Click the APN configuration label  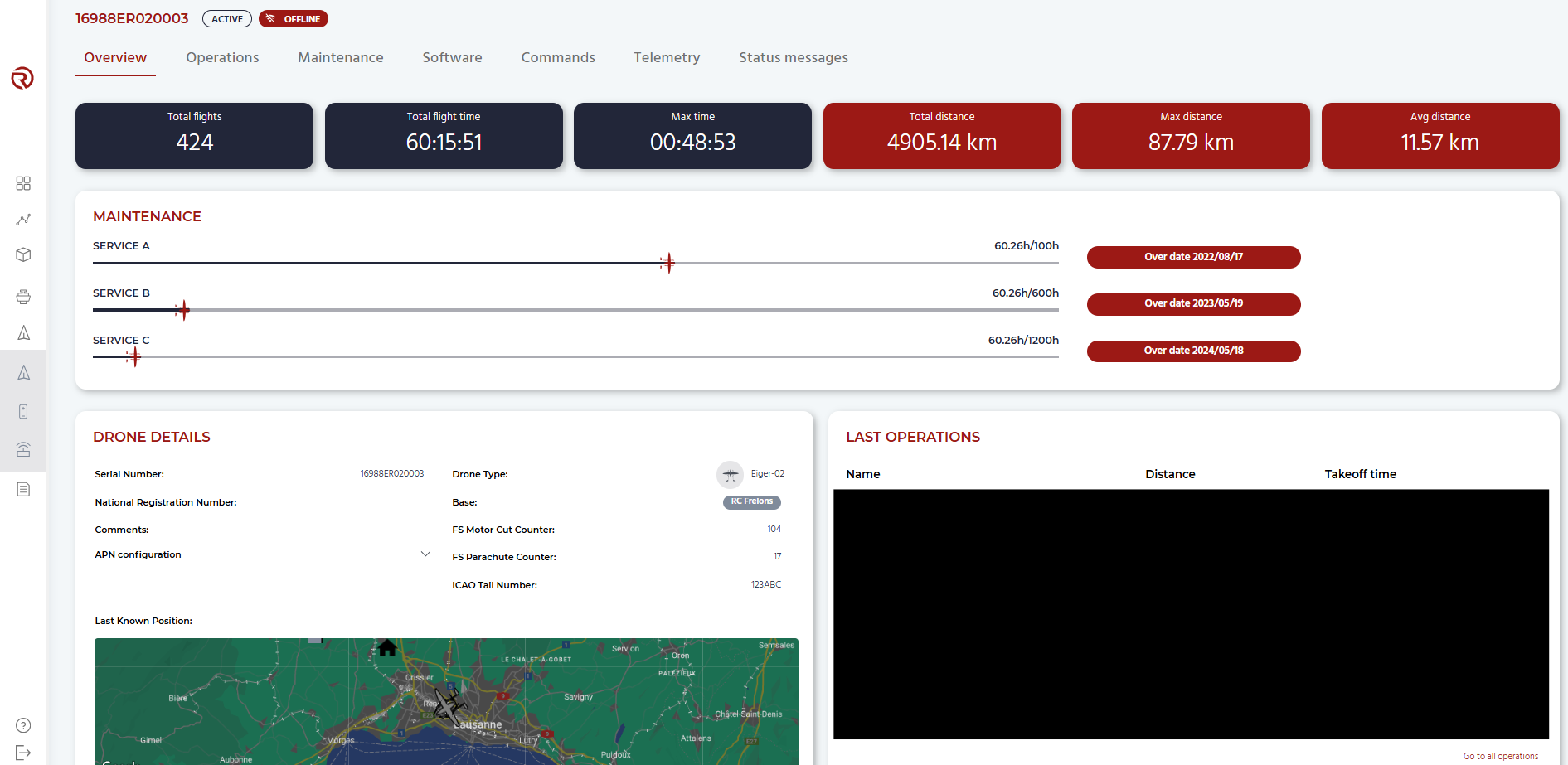click(138, 554)
